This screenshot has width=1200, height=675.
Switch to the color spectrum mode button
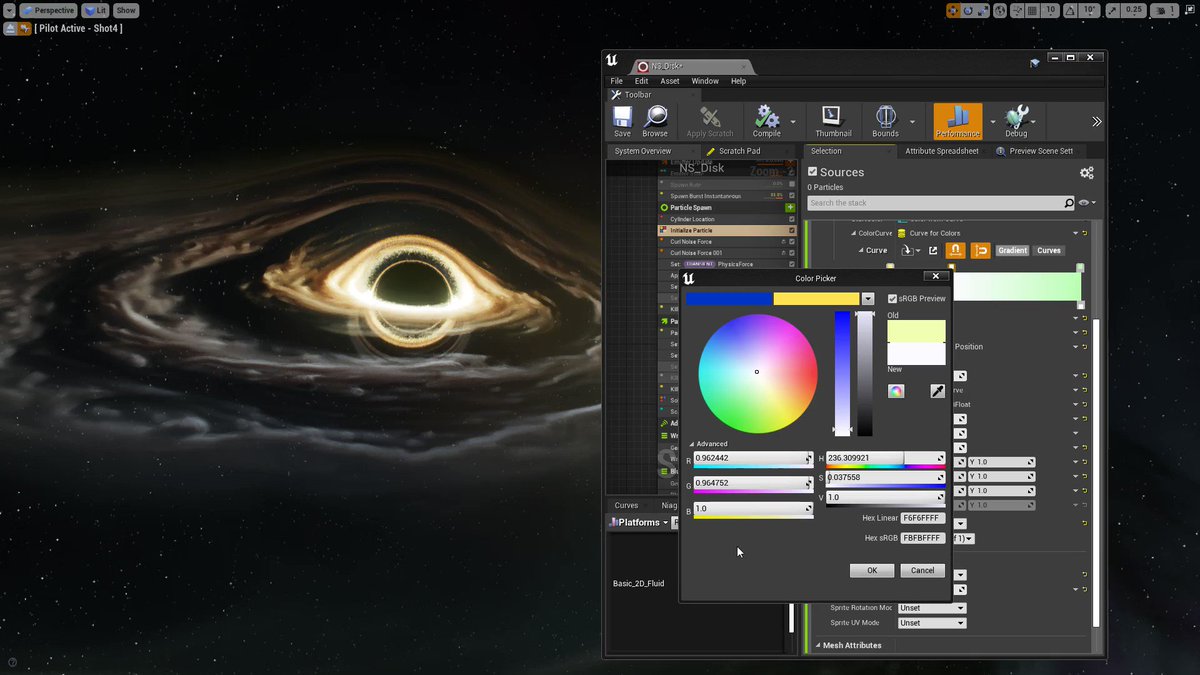(x=896, y=391)
